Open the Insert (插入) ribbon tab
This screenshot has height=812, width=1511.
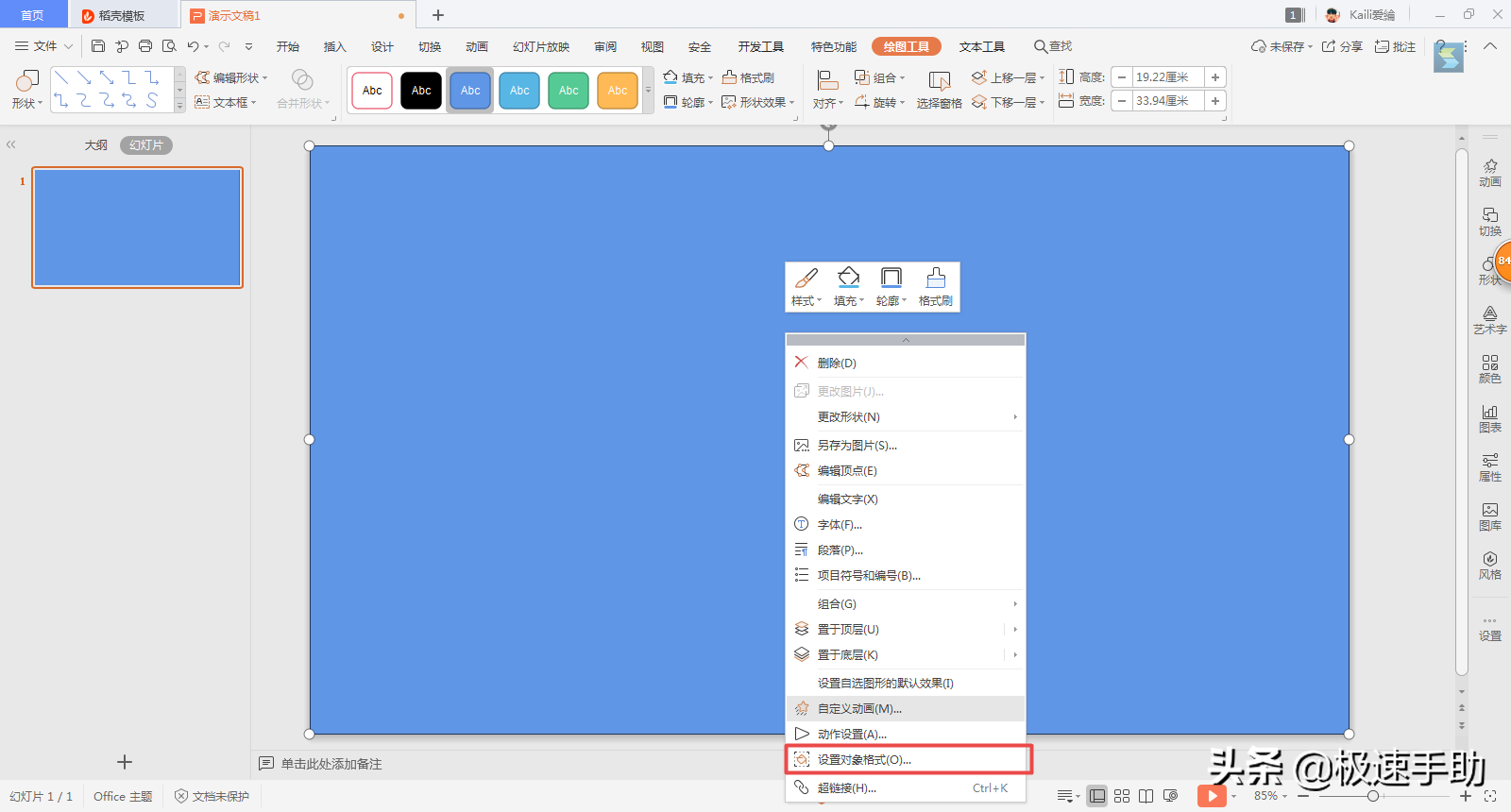pyautogui.click(x=334, y=46)
